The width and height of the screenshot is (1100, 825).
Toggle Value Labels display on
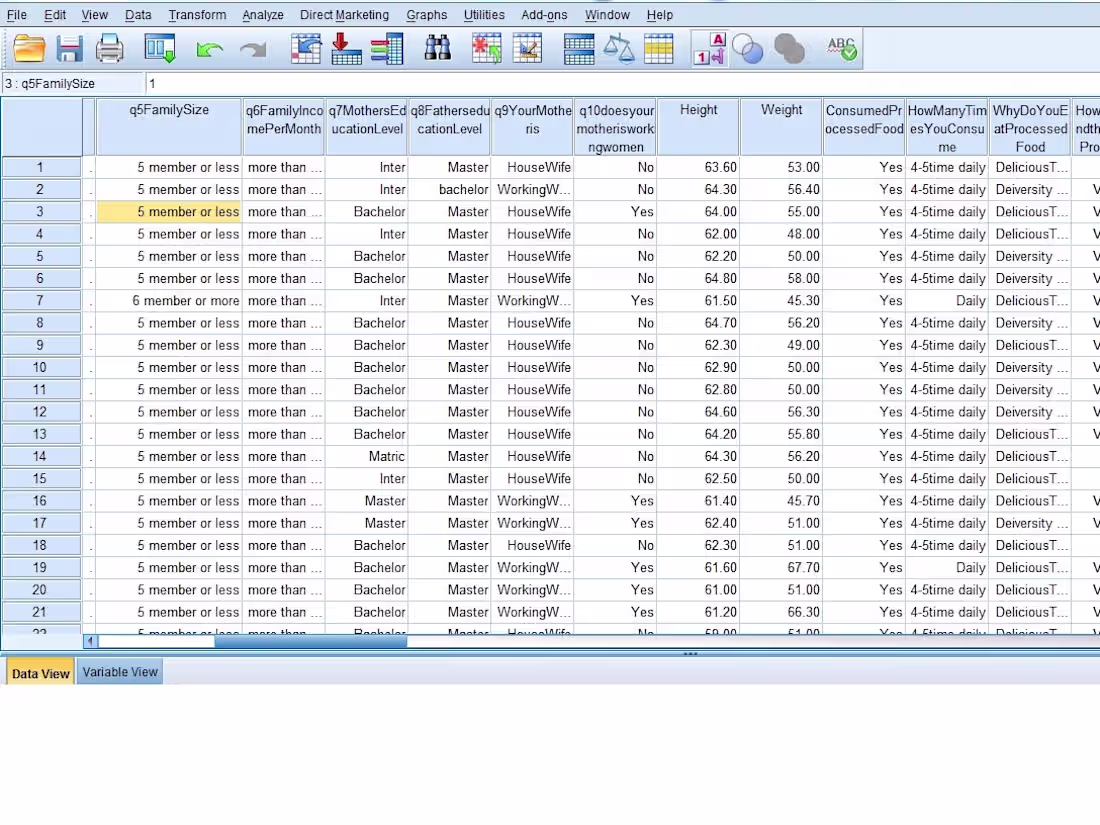tap(710, 48)
